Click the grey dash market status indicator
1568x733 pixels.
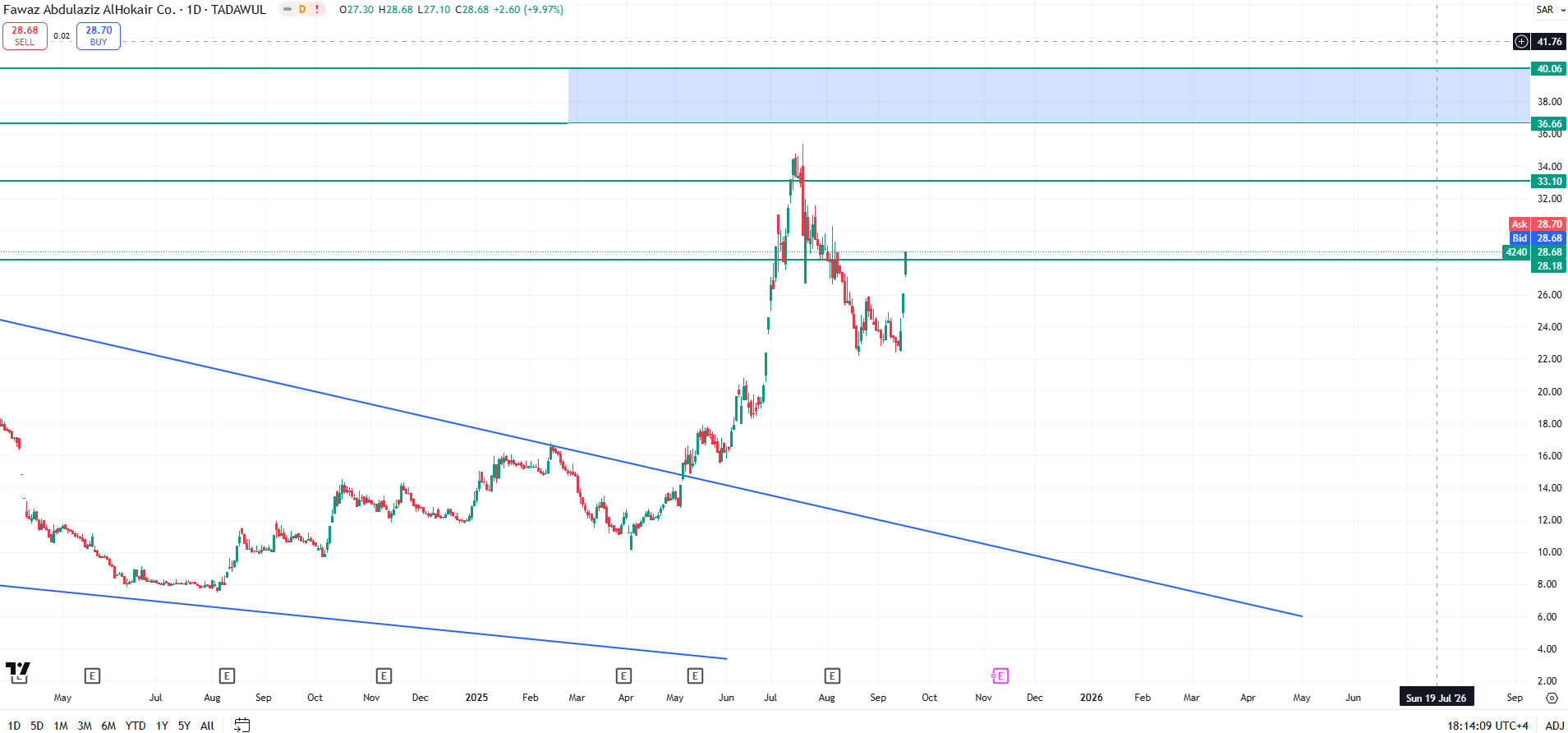pos(287,10)
